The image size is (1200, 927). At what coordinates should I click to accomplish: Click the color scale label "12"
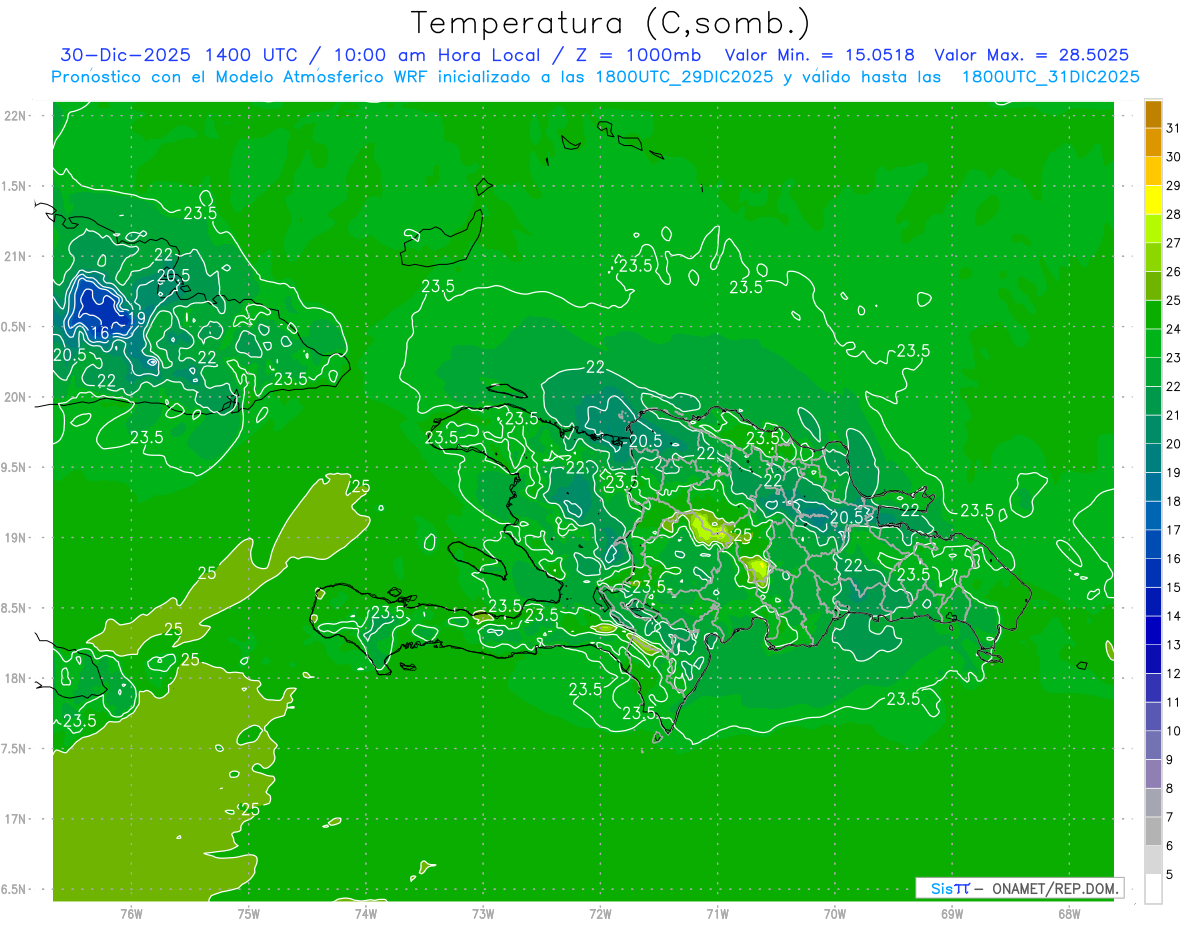click(1174, 674)
